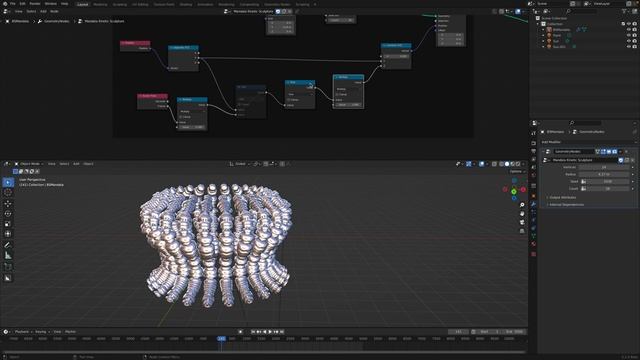Expand the Internal Dependencies panel

pyautogui.click(x=566, y=204)
